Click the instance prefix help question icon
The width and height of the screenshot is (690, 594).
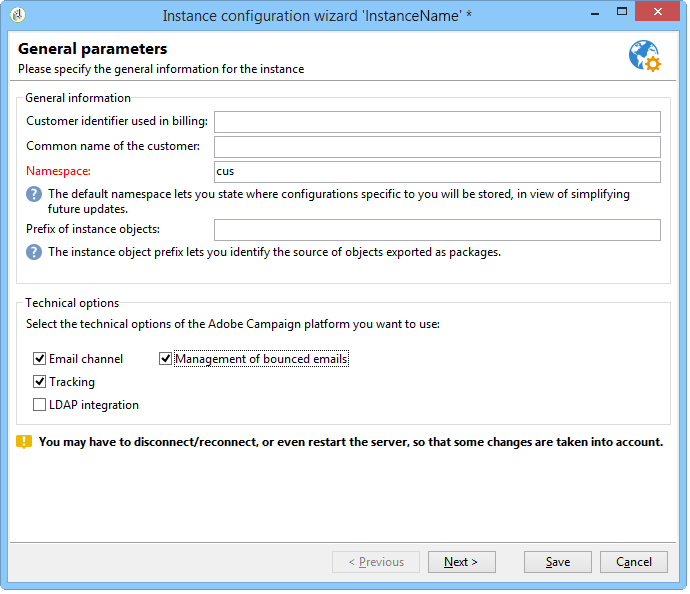[34, 253]
